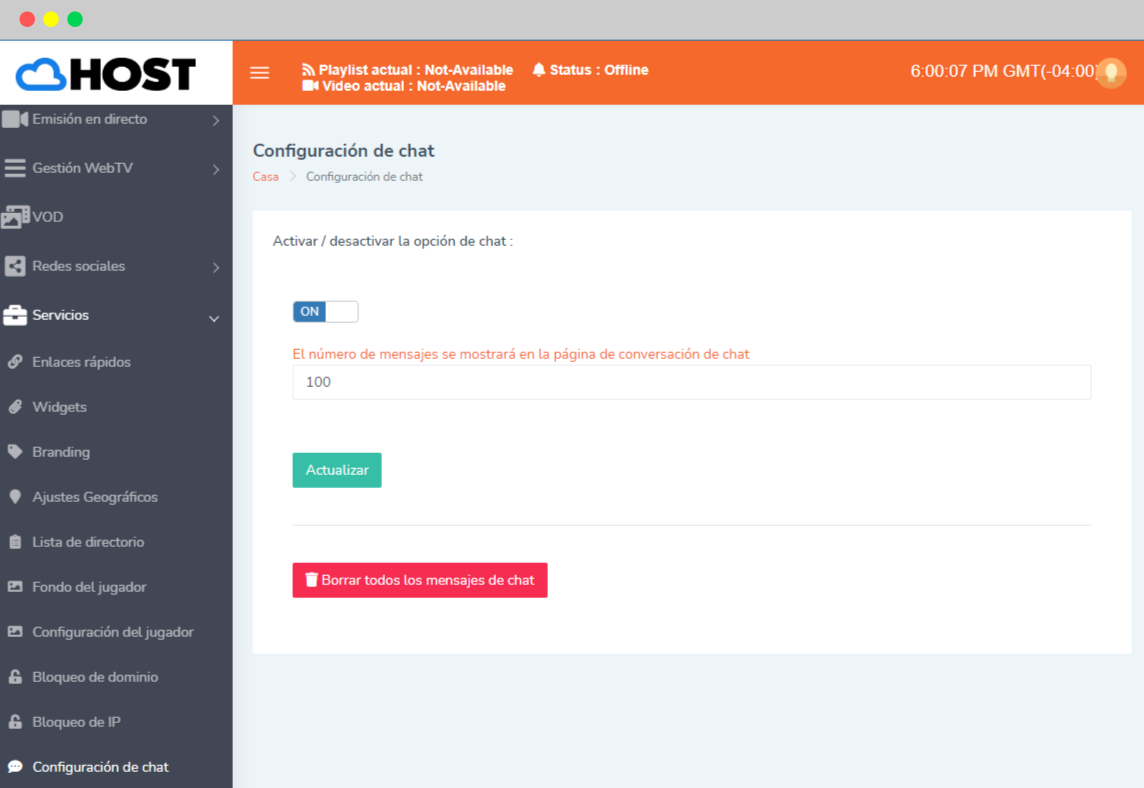Click the Configuración de chat page heading
This screenshot has width=1144, height=788.
click(x=344, y=150)
